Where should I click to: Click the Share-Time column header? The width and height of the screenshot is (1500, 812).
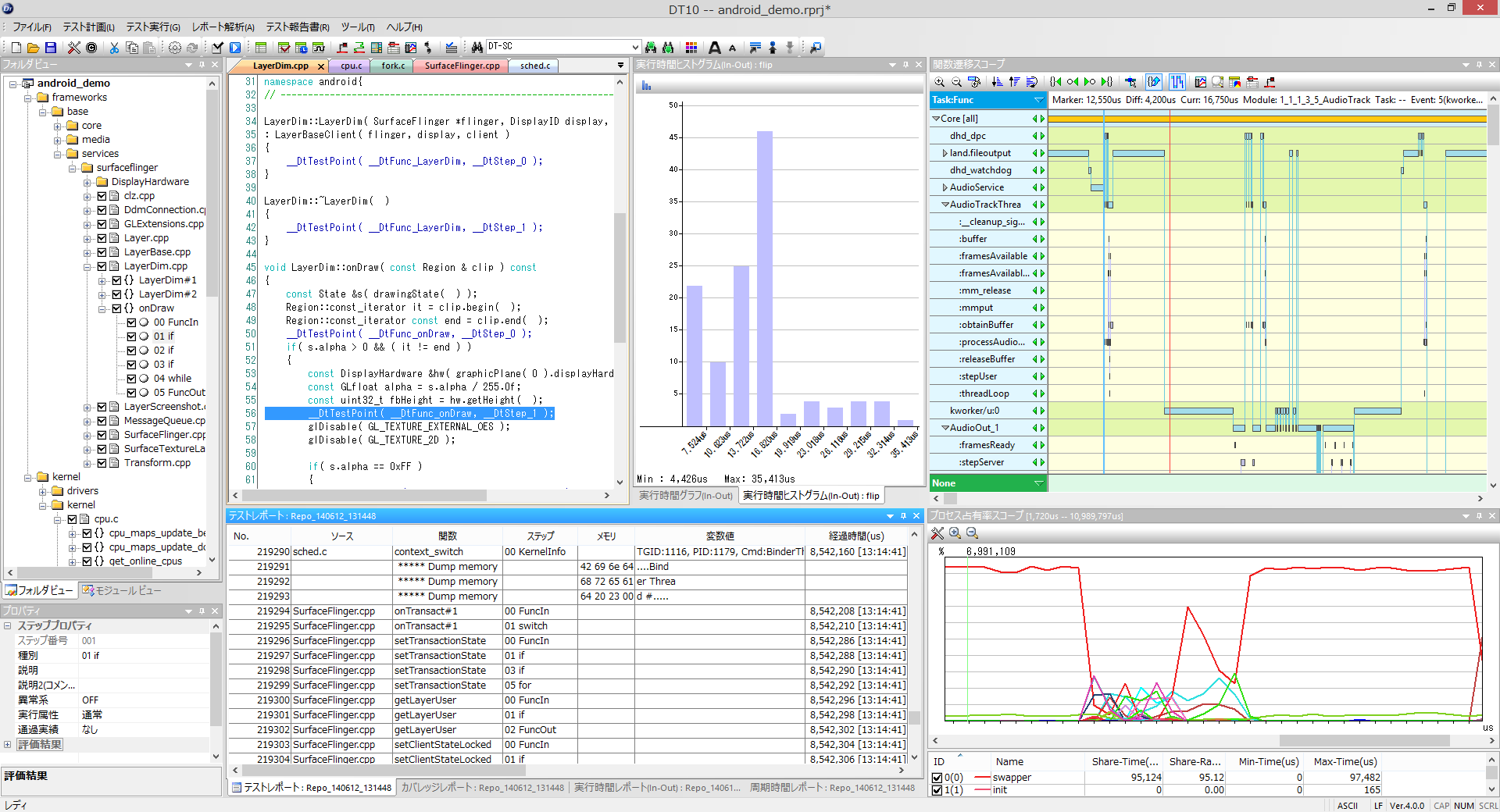pyautogui.click(x=1125, y=761)
